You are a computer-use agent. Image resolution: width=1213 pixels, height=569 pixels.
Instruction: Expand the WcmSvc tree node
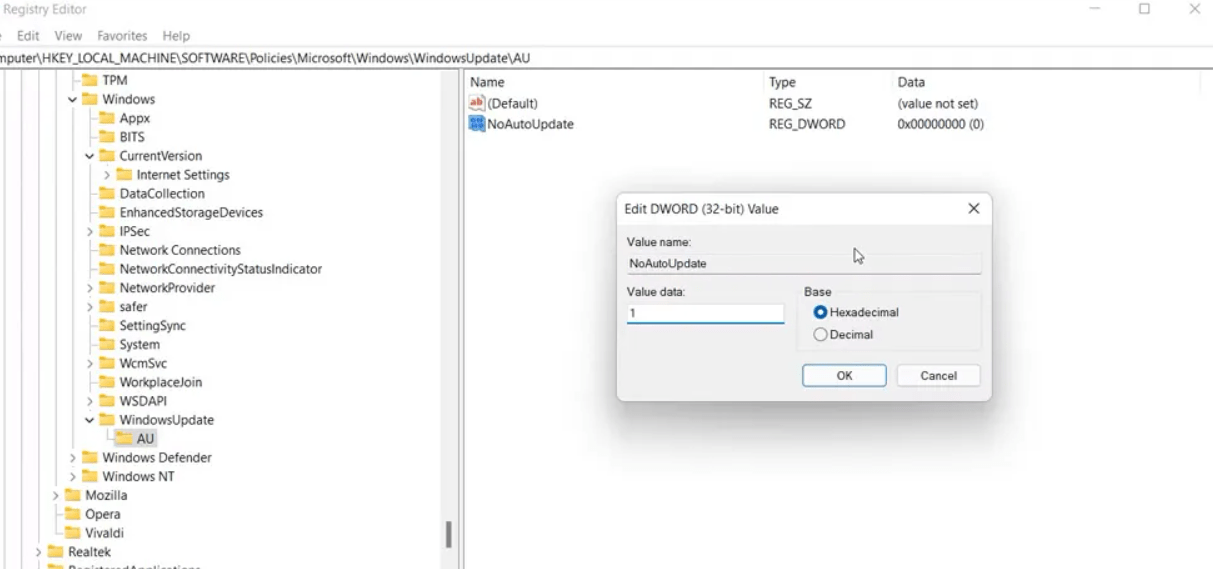[x=90, y=364]
